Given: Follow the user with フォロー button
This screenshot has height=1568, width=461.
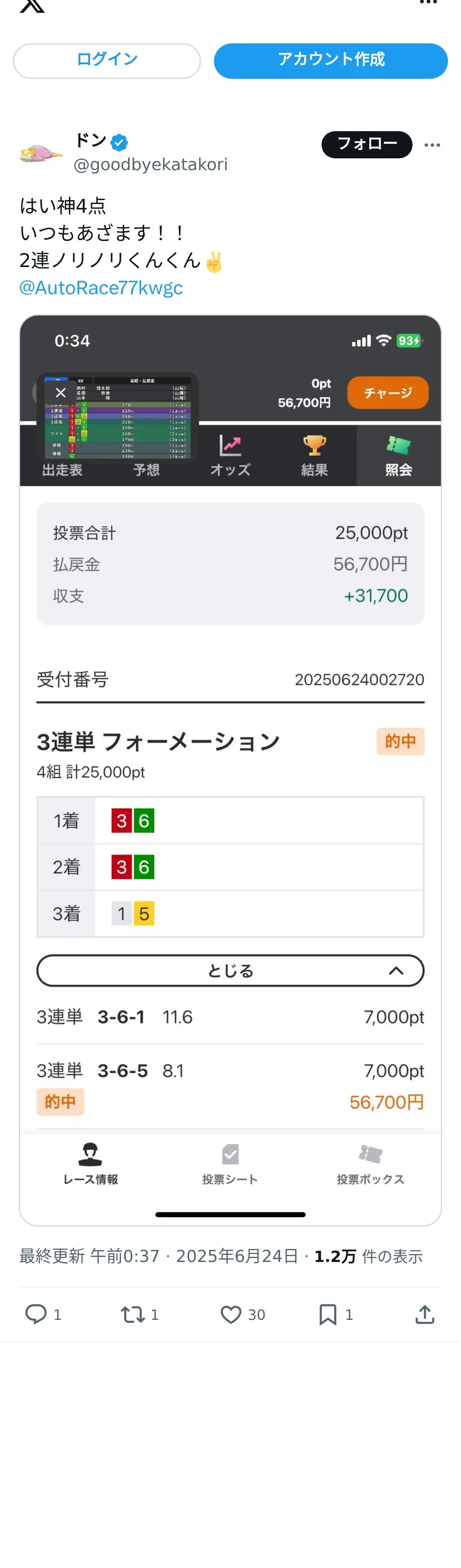Looking at the screenshot, I should click(366, 144).
